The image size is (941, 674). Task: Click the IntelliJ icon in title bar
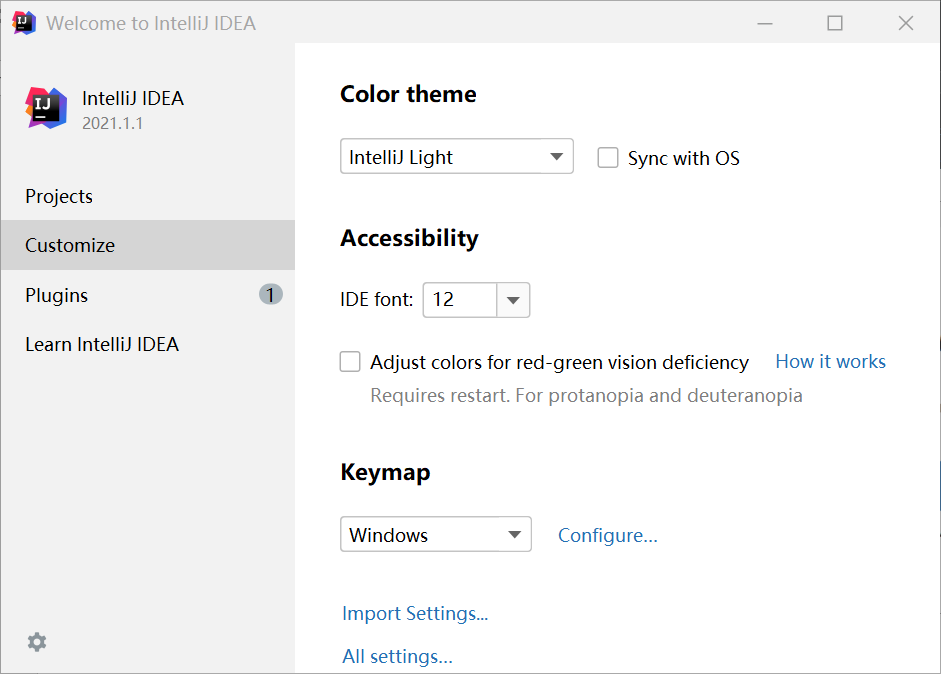coord(24,23)
